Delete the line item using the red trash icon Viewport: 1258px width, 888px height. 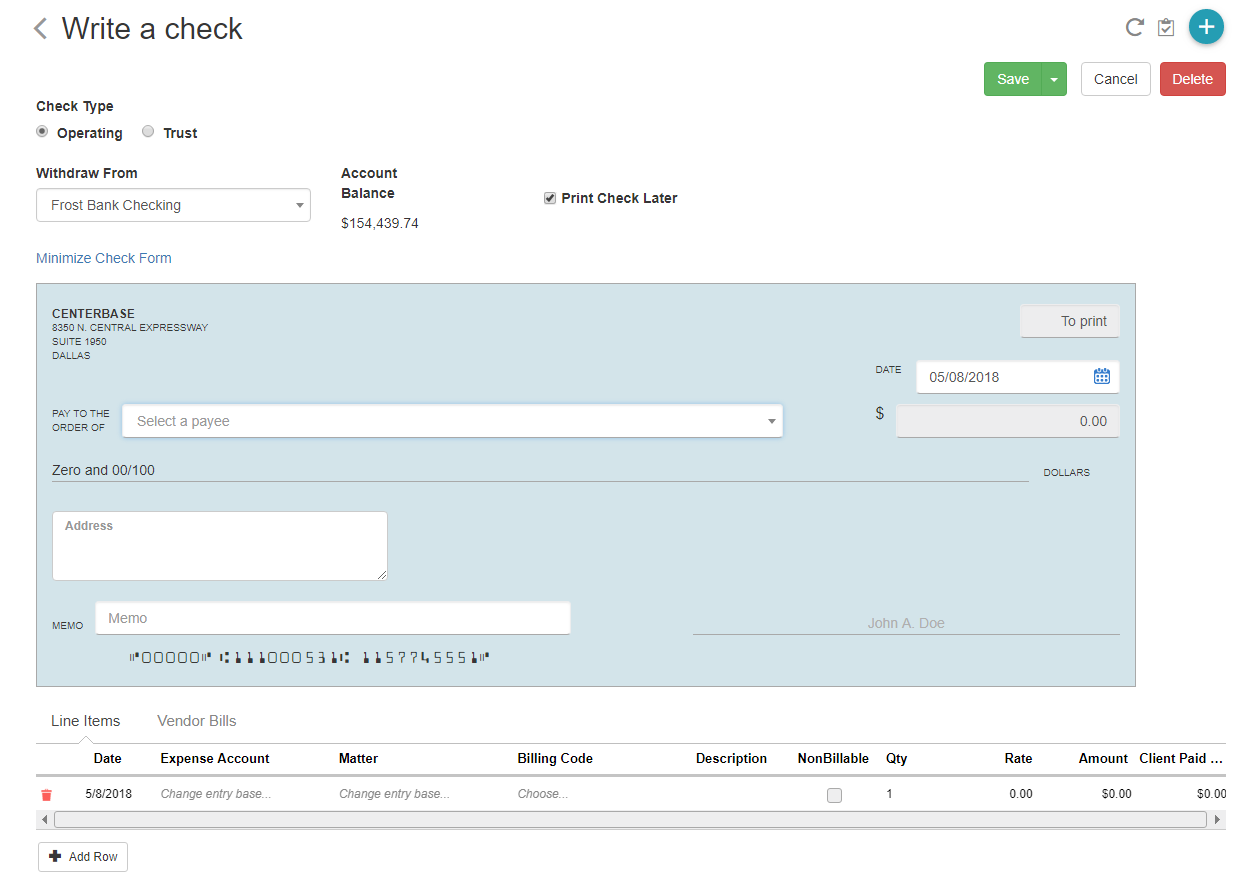[46, 793]
